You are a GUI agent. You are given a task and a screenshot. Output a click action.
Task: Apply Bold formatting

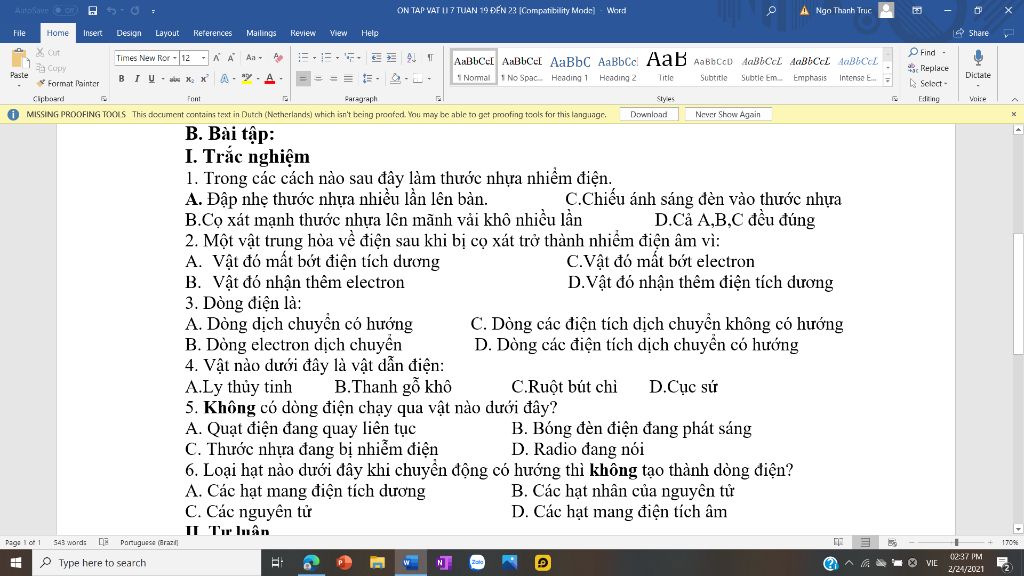(x=121, y=79)
